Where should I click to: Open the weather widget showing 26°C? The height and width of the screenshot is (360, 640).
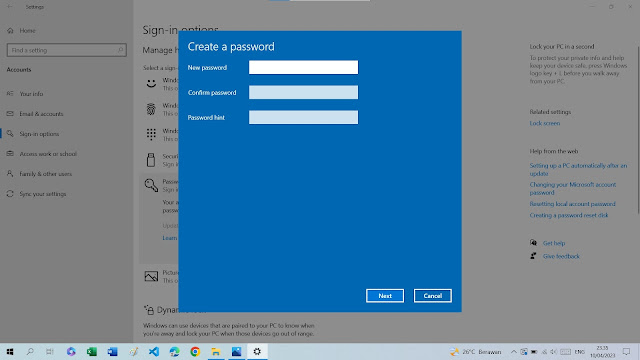476,351
